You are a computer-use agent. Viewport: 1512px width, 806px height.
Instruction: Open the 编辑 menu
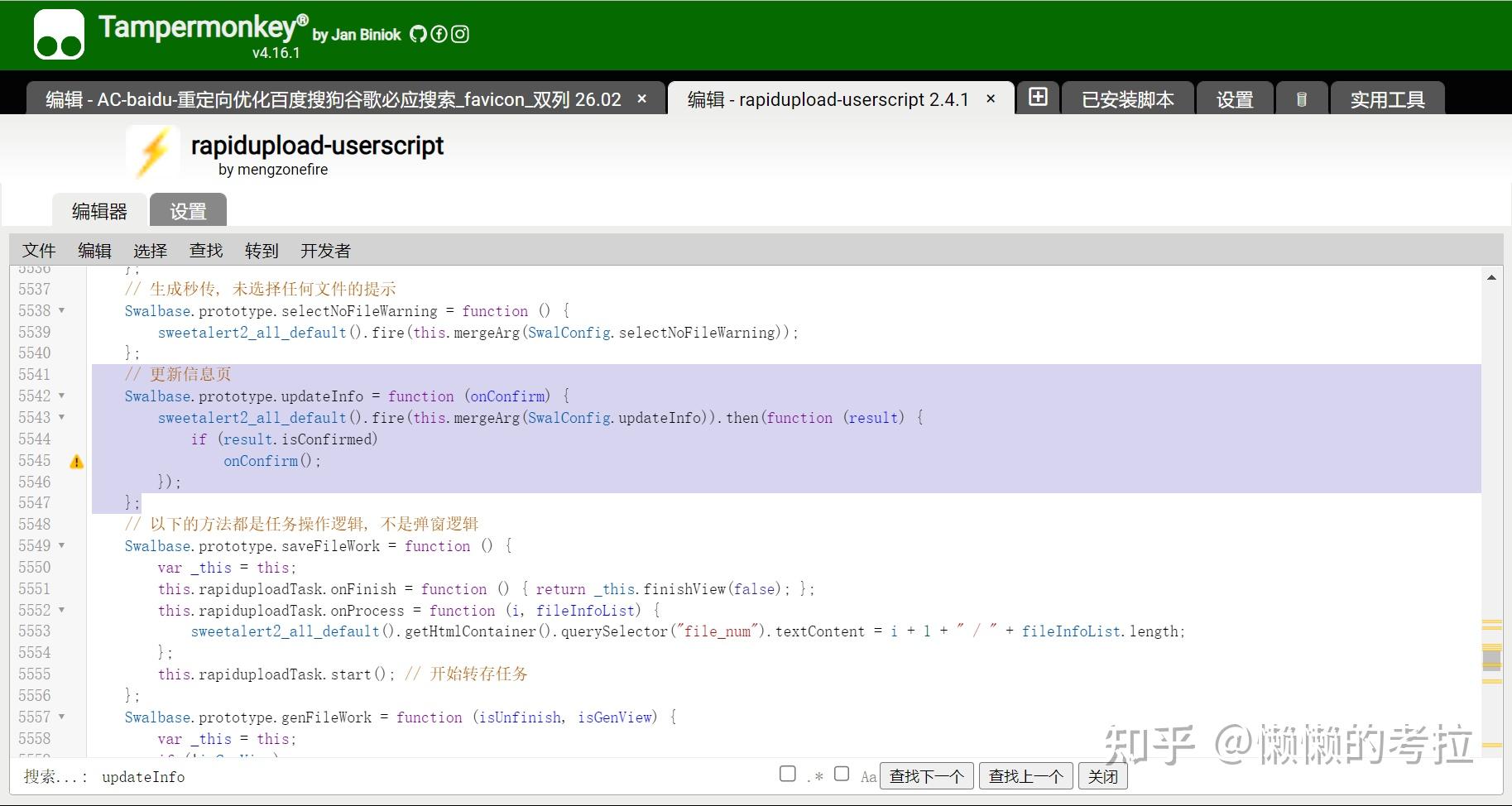[x=94, y=251]
